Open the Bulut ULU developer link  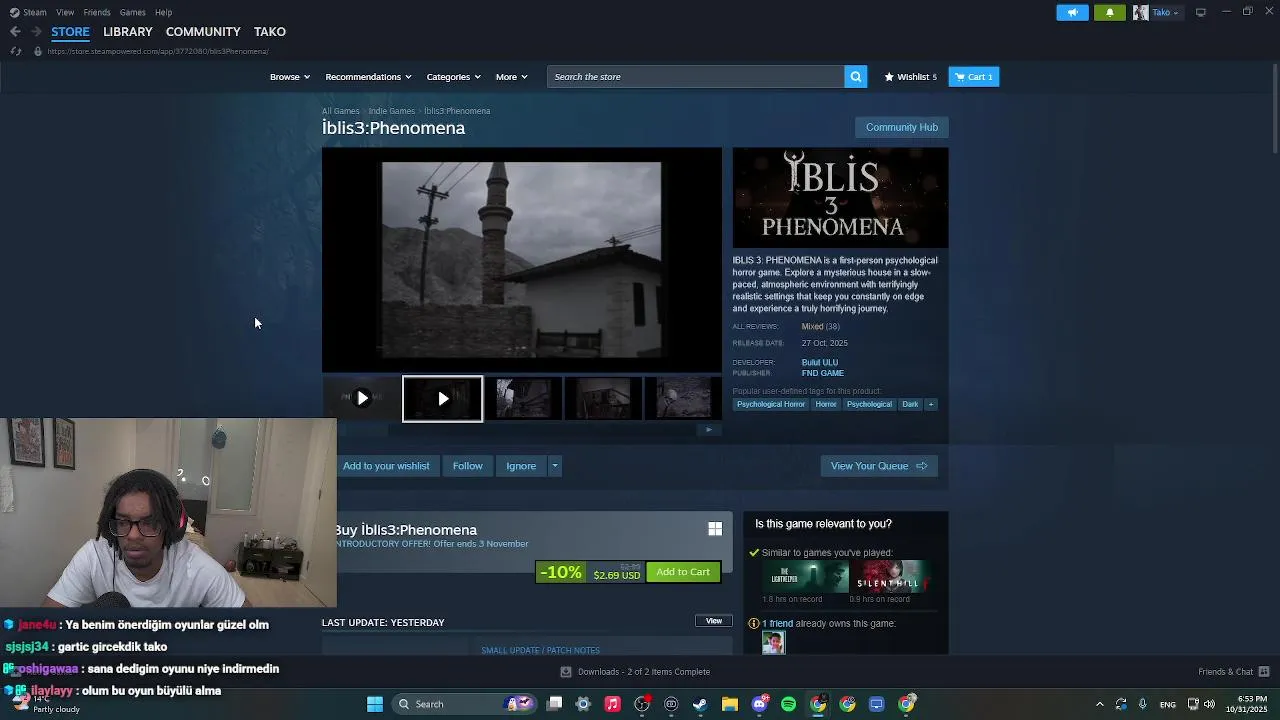pos(820,362)
